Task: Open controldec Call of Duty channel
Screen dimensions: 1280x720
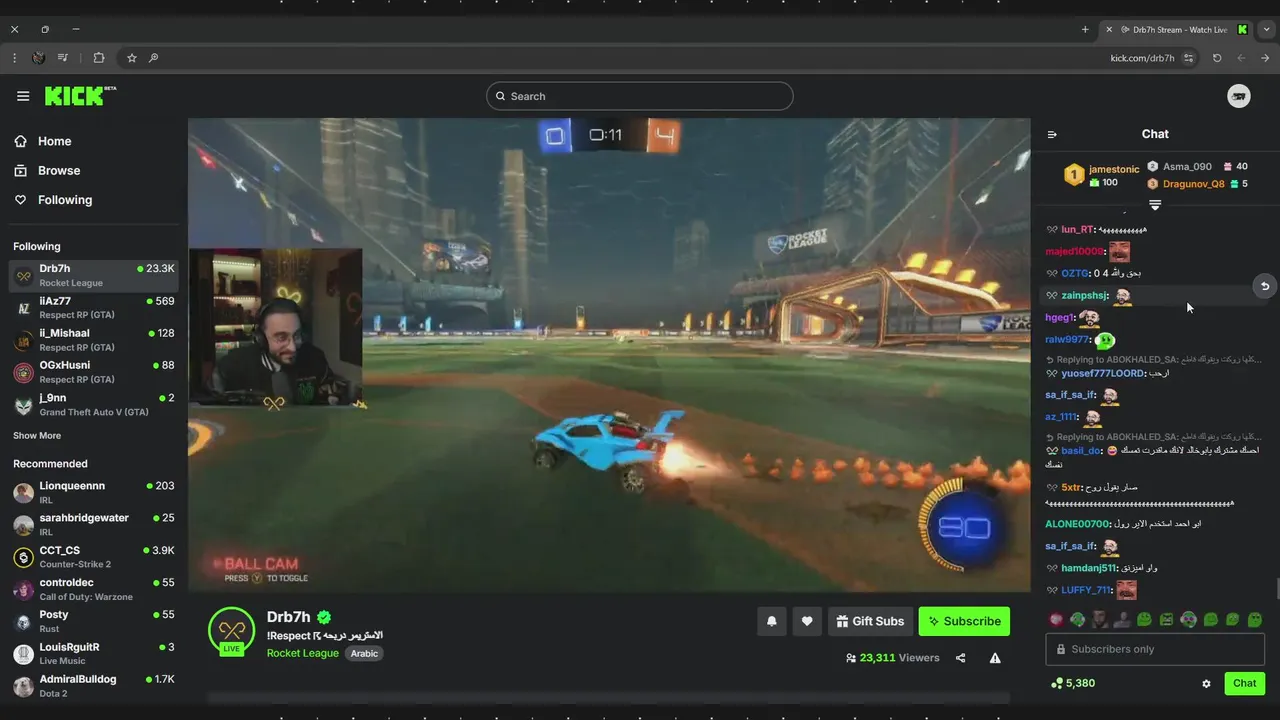Action: tap(94, 589)
